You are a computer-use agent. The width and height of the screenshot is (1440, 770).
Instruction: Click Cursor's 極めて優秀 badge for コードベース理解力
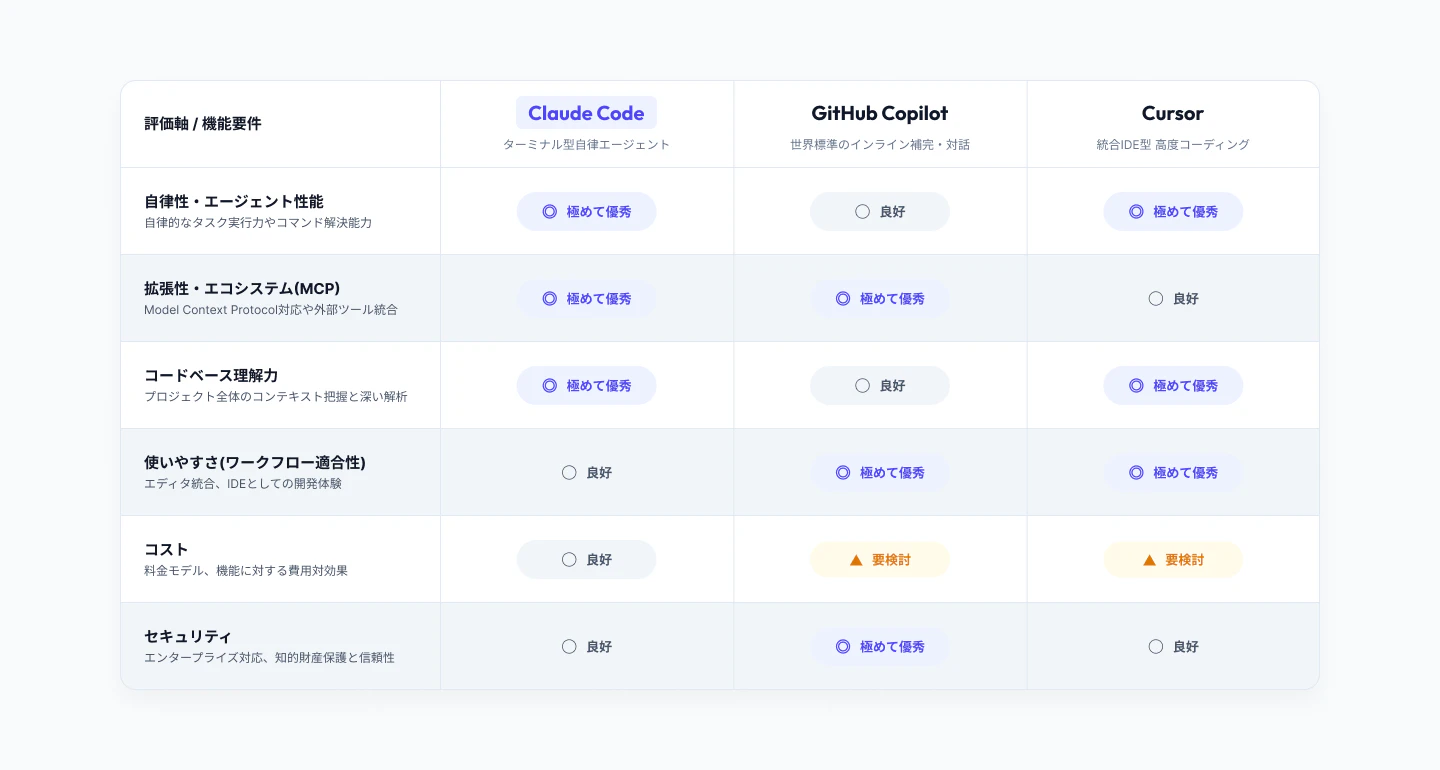point(1173,386)
